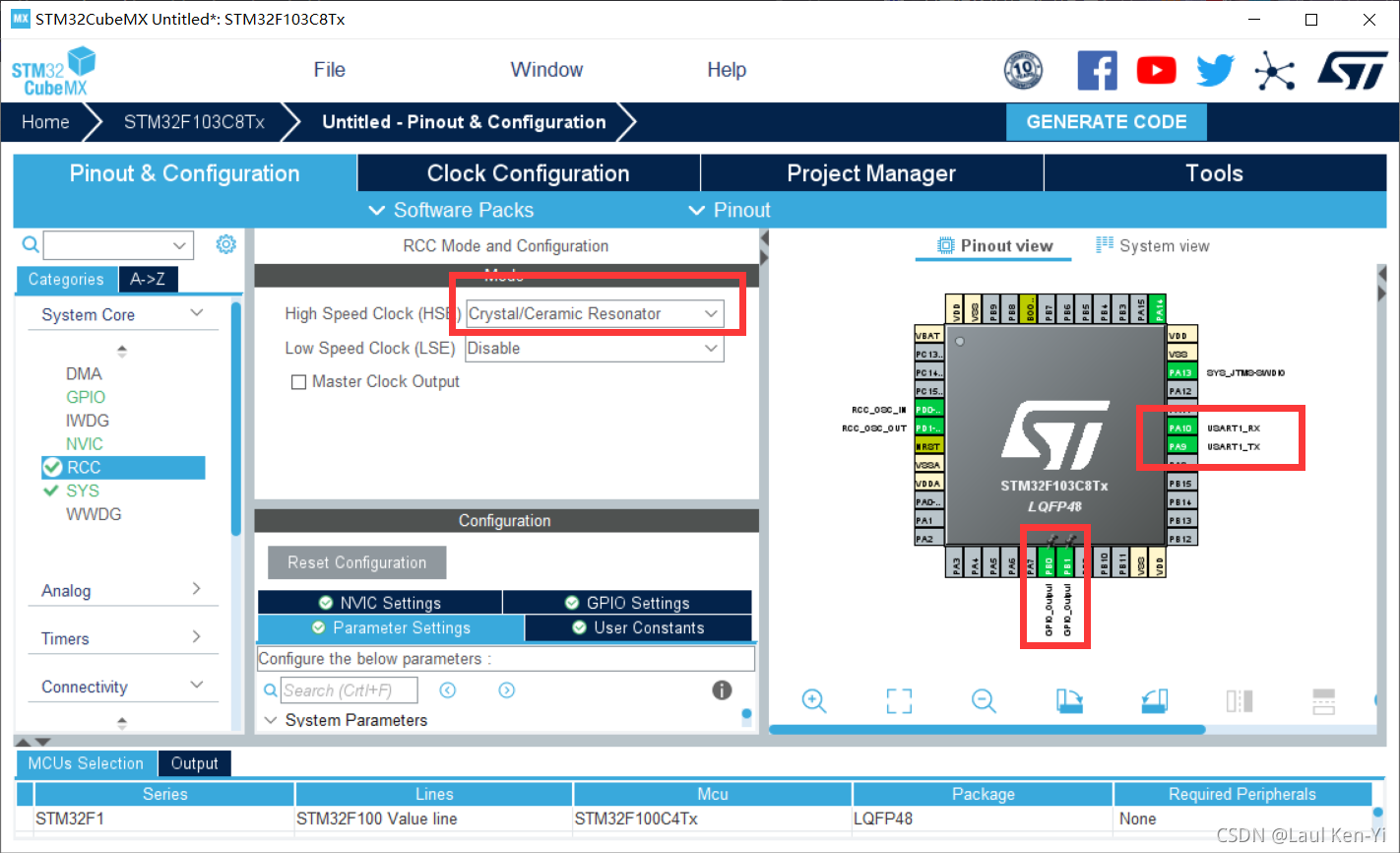This screenshot has width=1400, height=853.
Task: Open the ST Twitter icon
Action: [1216, 70]
